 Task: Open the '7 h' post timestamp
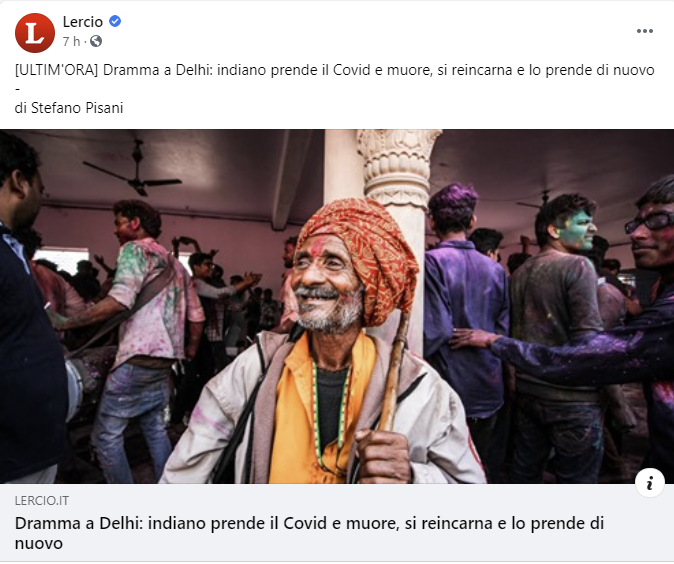[x=71, y=41]
